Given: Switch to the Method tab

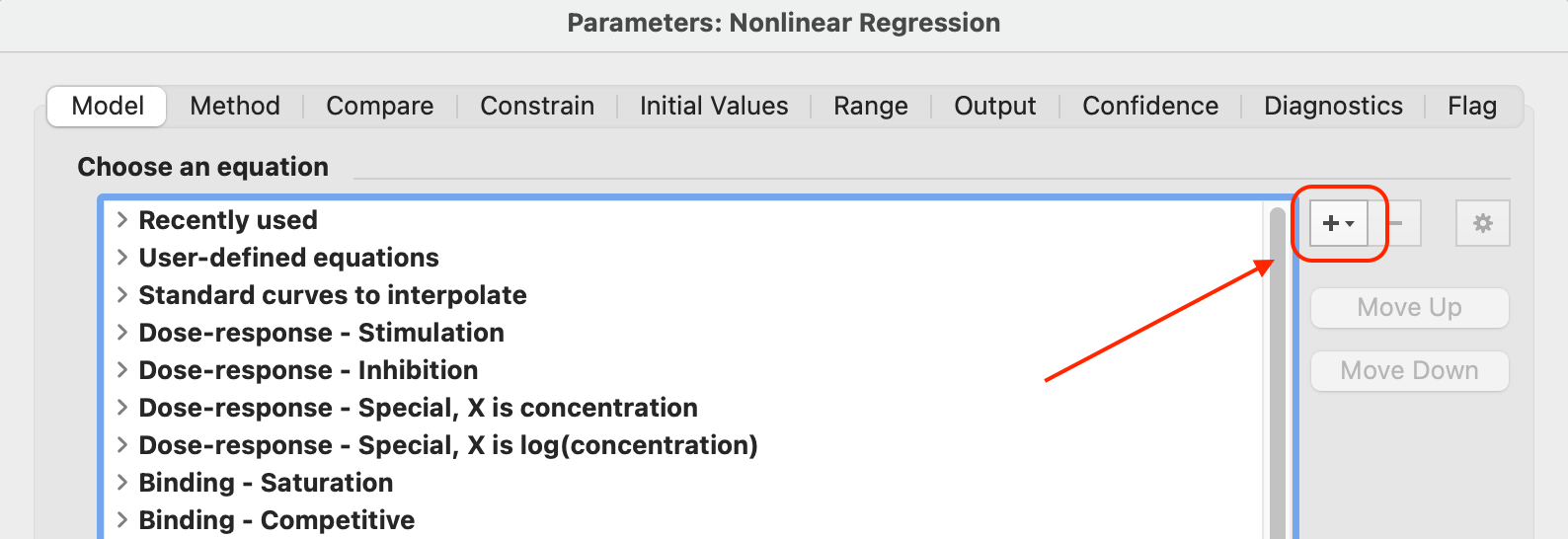Looking at the screenshot, I should coord(235,106).
